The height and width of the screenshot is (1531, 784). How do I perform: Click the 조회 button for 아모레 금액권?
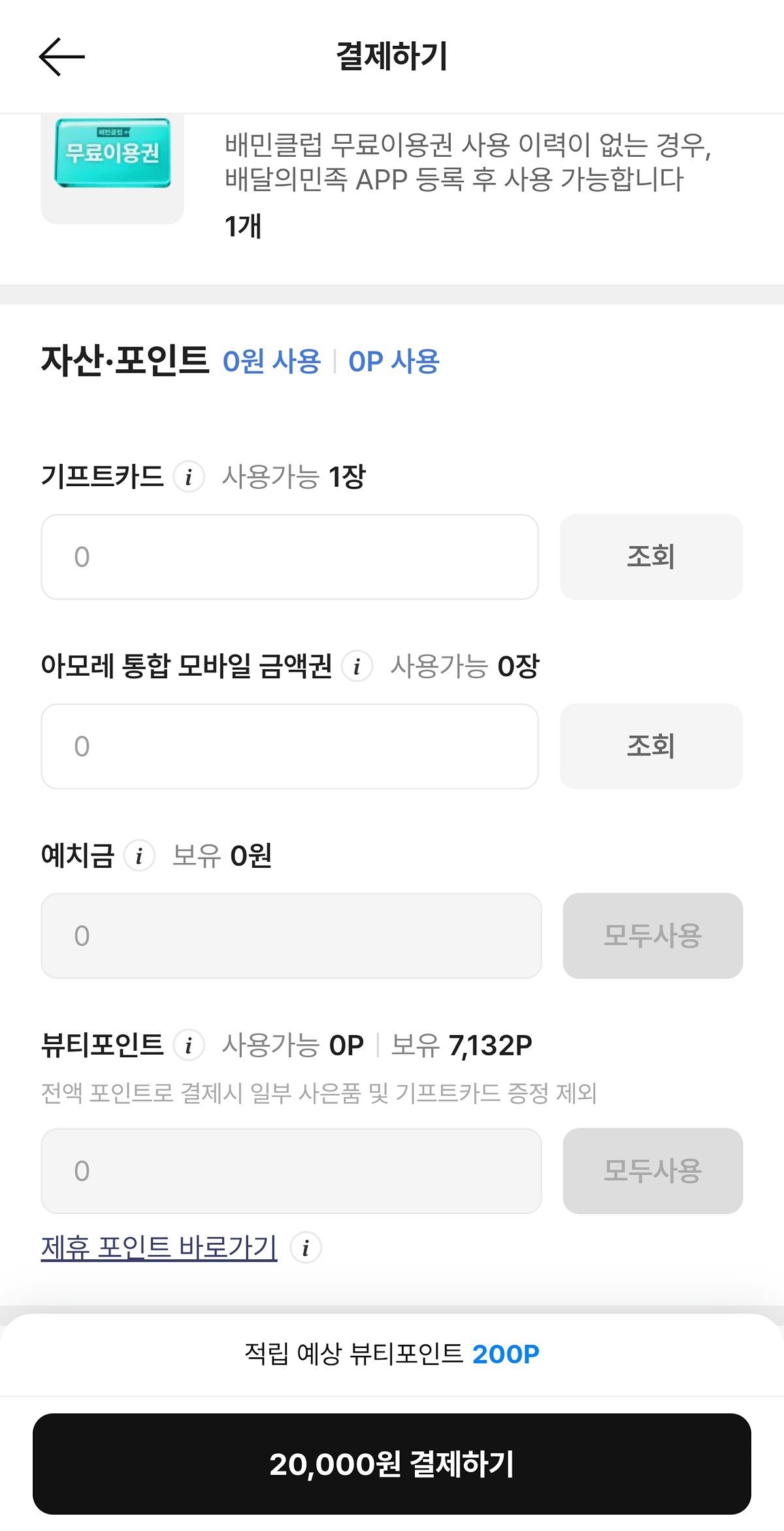click(x=651, y=746)
